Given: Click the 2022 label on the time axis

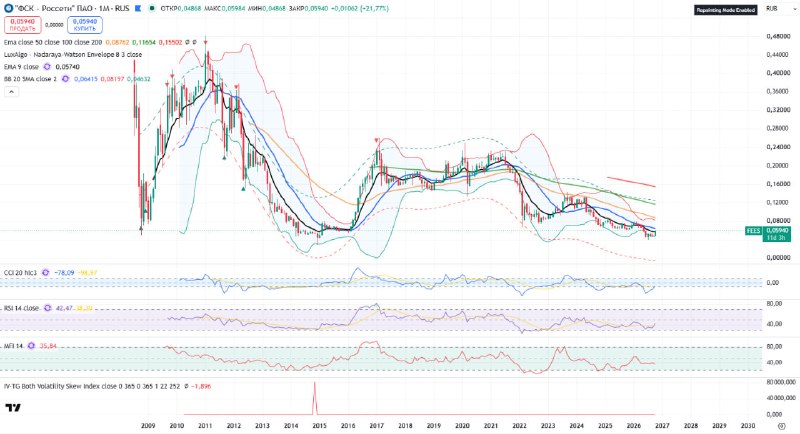Looking at the screenshot, I should point(519,426).
